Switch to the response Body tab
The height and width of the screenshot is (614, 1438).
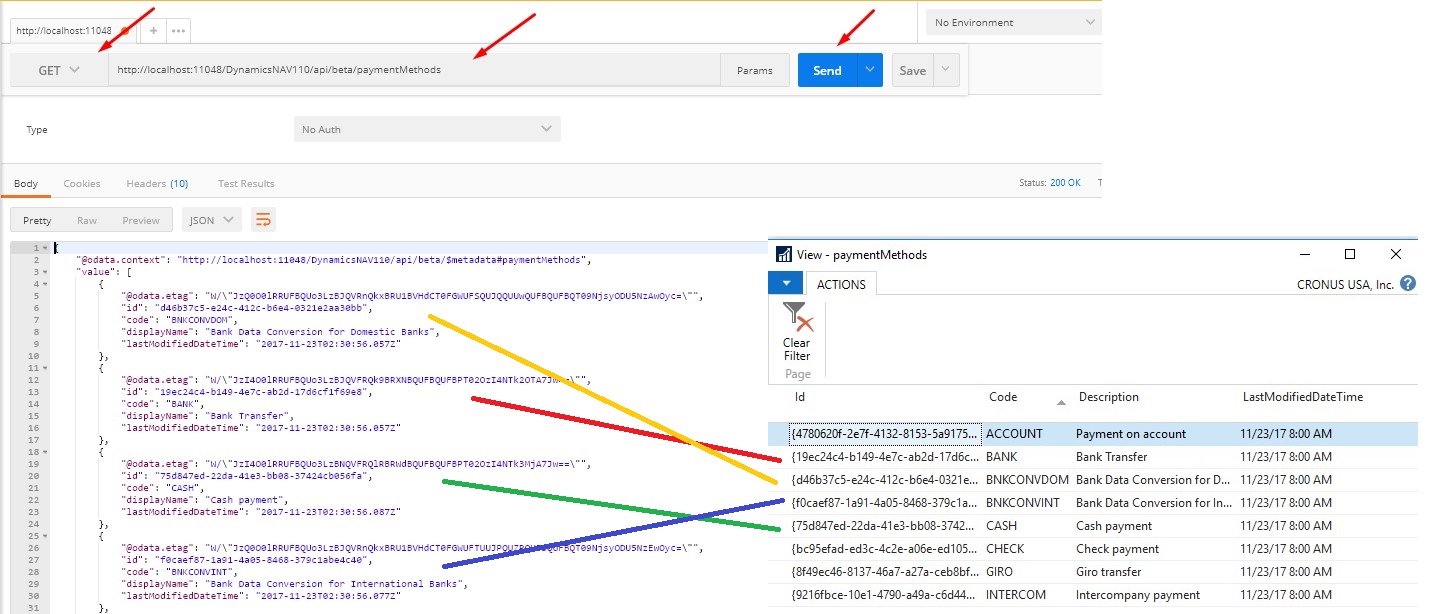pos(26,184)
